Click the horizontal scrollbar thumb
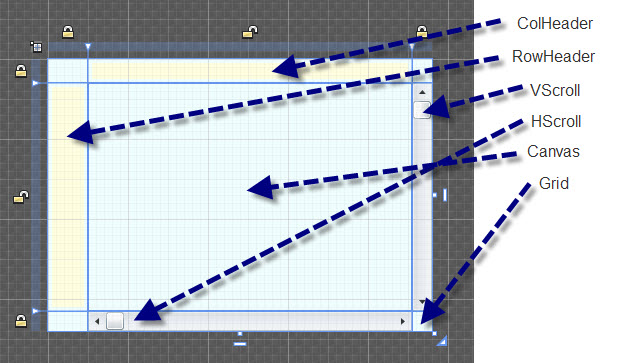Screen dimensions: 631x363 point(115,321)
